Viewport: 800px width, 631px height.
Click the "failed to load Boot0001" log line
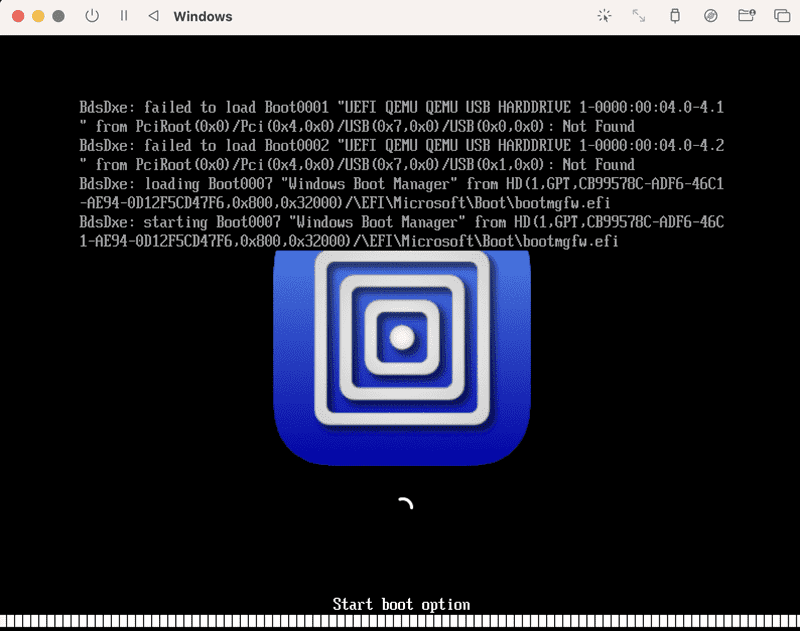click(402, 117)
